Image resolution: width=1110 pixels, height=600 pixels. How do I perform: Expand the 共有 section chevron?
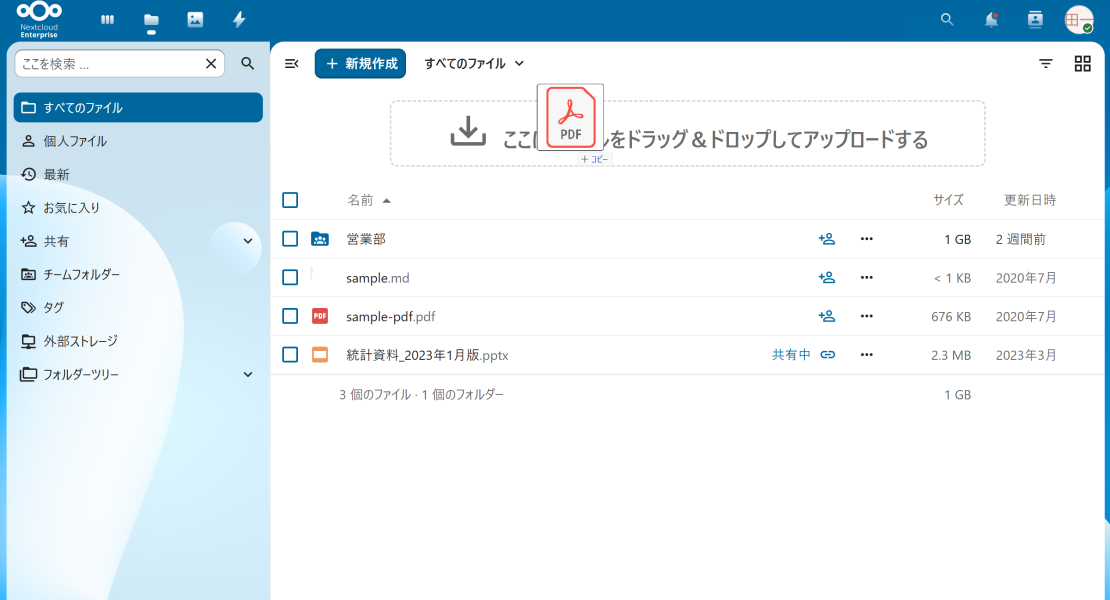(x=248, y=241)
